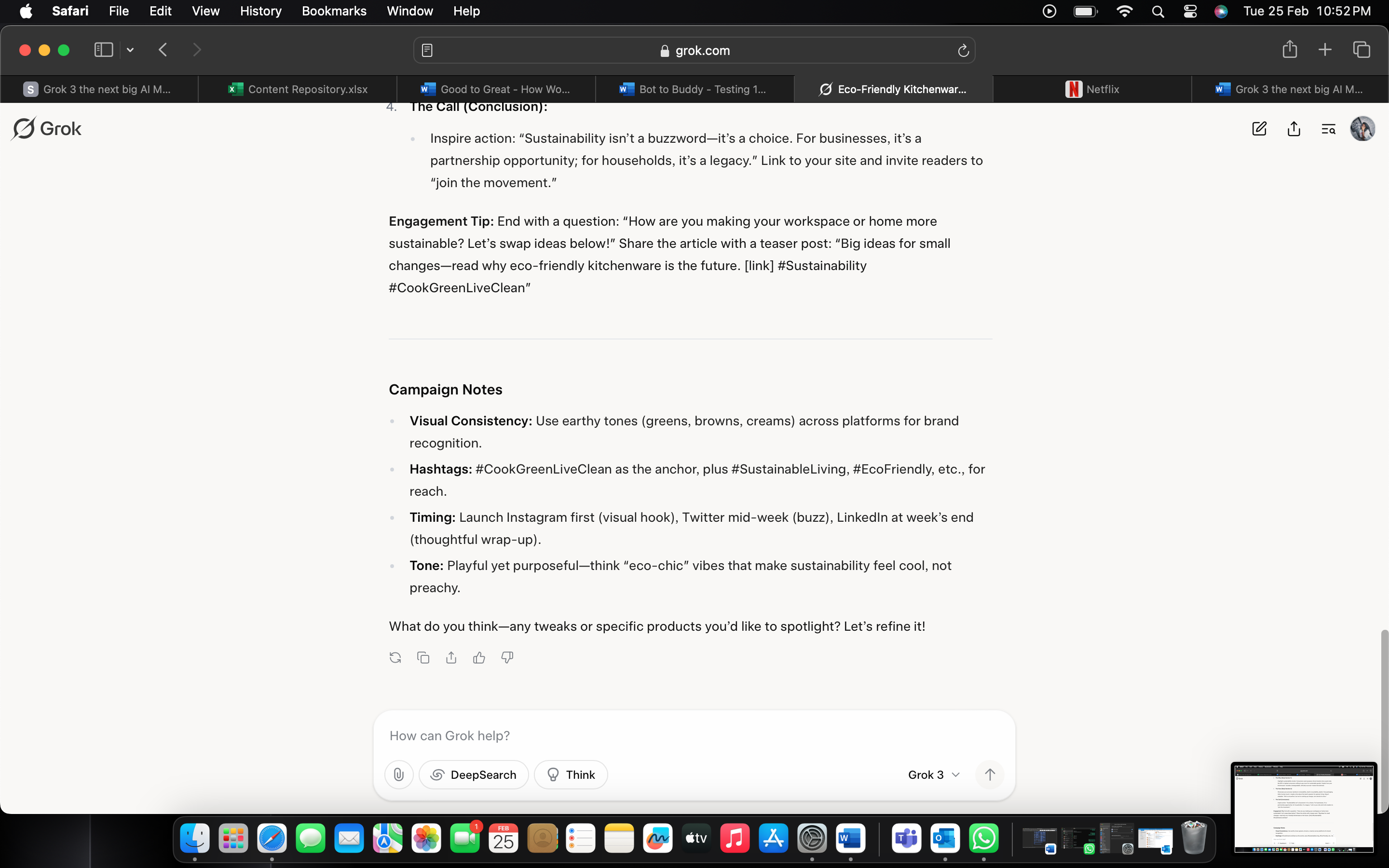
Task: Open Microsoft Teams from the dock
Action: tap(906, 839)
